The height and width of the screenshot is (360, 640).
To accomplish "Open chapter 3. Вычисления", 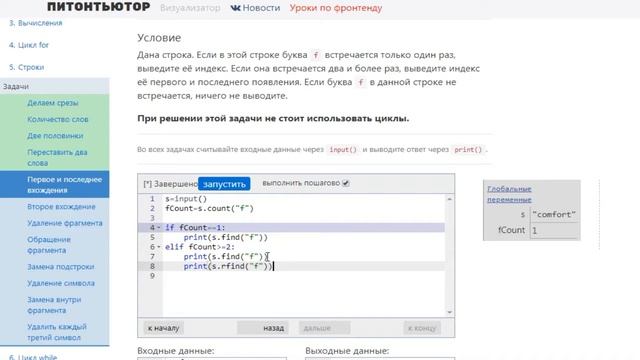I will pyautogui.click(x=36, y=23).
